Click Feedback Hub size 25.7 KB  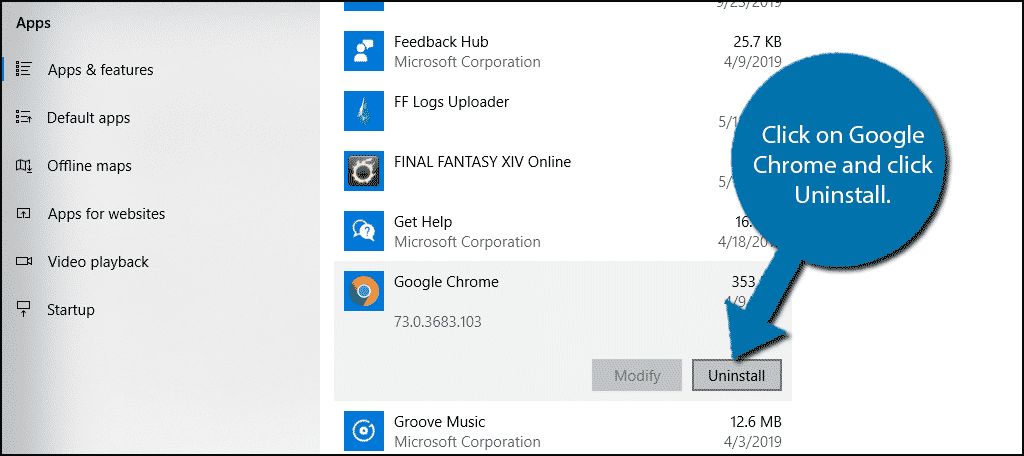tap(757, 42)
